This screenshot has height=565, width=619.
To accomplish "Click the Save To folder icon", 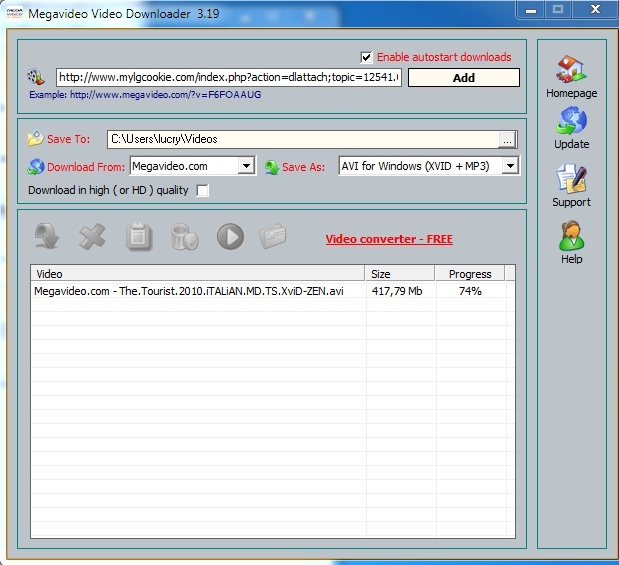I will (35, 139).
